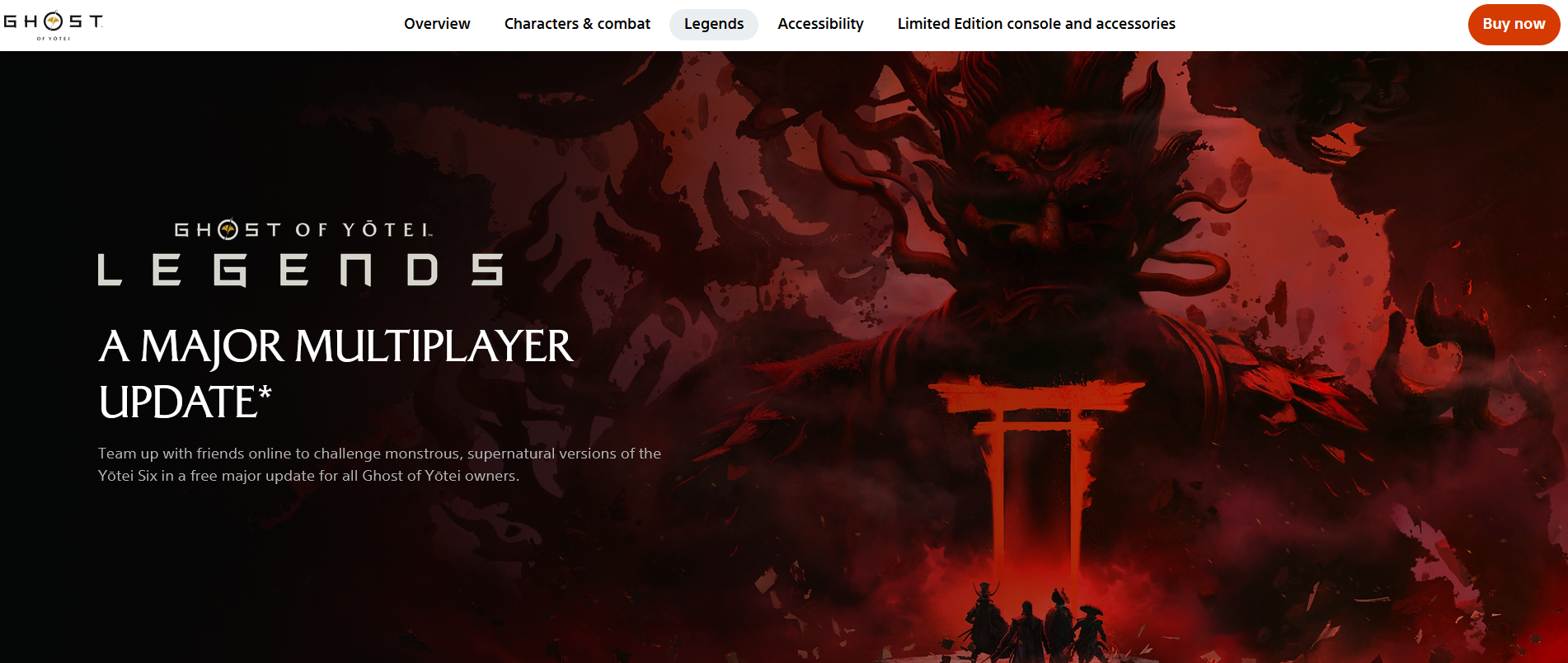
Task: Select the "A MAJOR MULTIPLAYER UPDATE*" heading
Action: (336, 374)
